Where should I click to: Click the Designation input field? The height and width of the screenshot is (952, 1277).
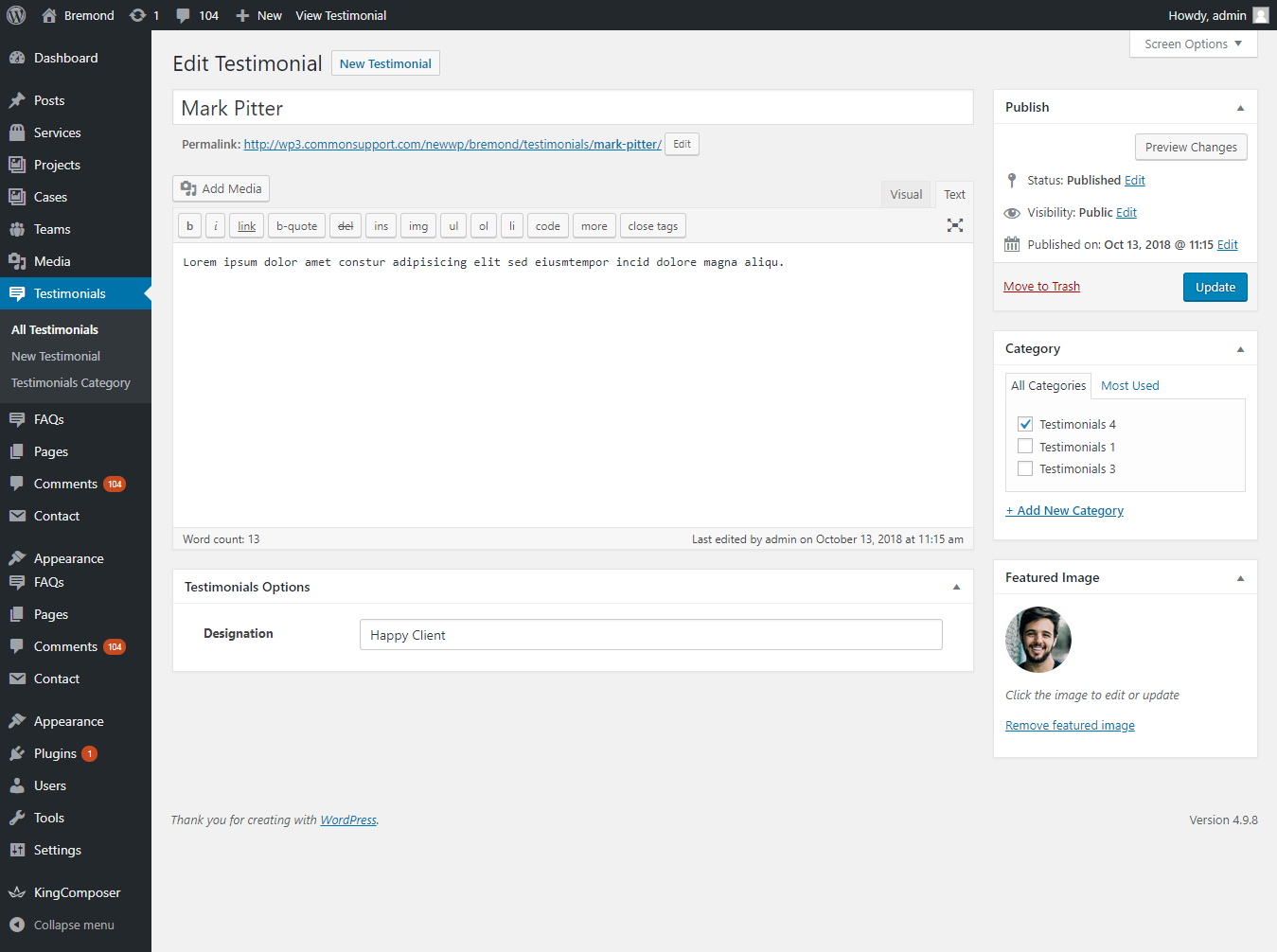tap(650, 635)
